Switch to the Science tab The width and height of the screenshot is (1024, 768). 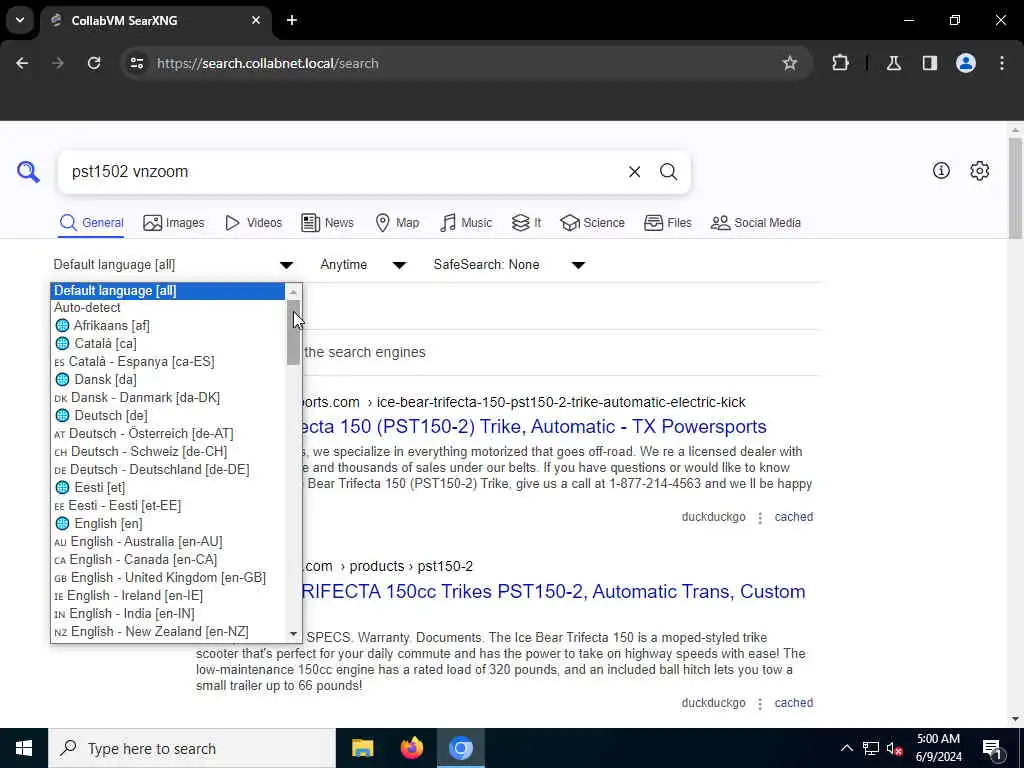592,223
